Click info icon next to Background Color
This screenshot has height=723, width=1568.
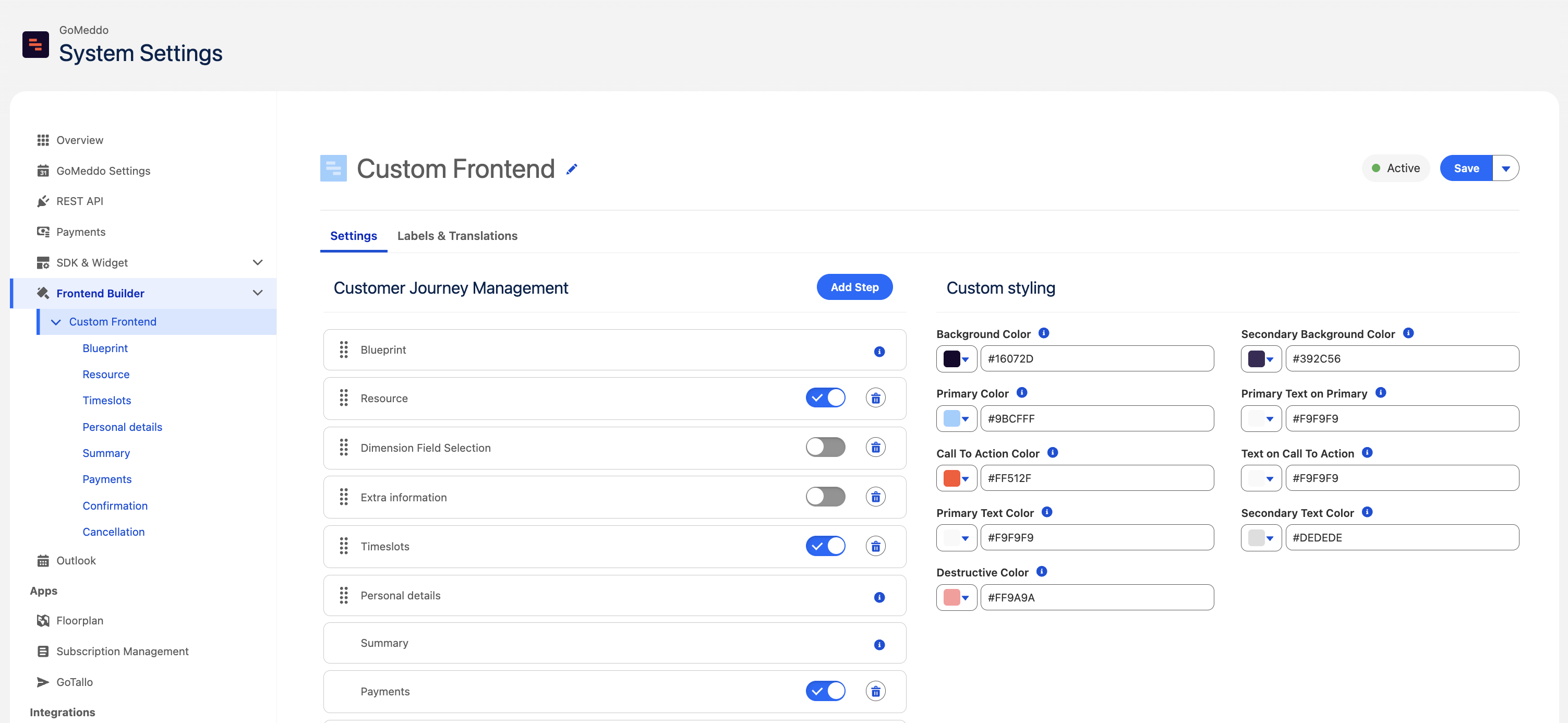pyautogui.click(x=1043, y=333)
